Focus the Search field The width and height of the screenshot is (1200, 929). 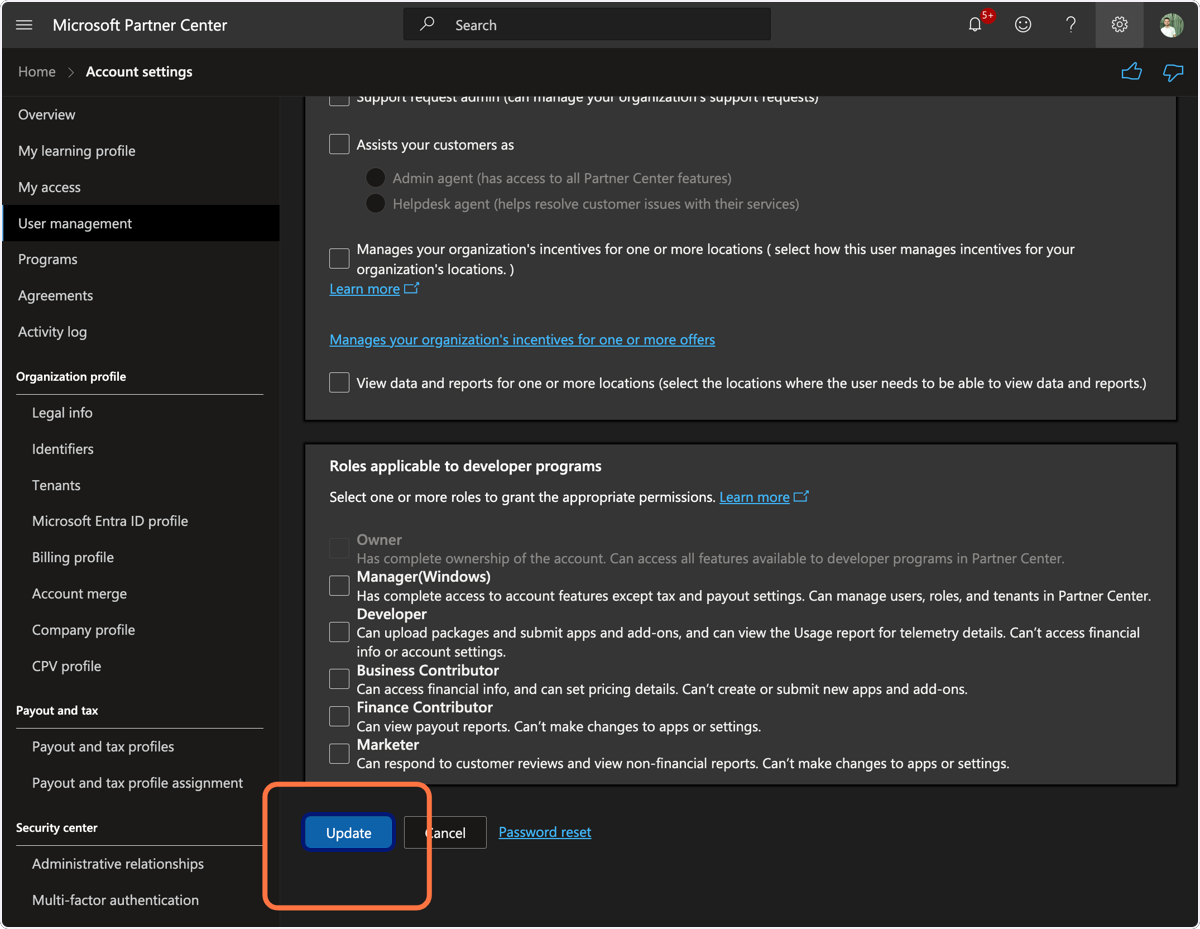point(587,25)
